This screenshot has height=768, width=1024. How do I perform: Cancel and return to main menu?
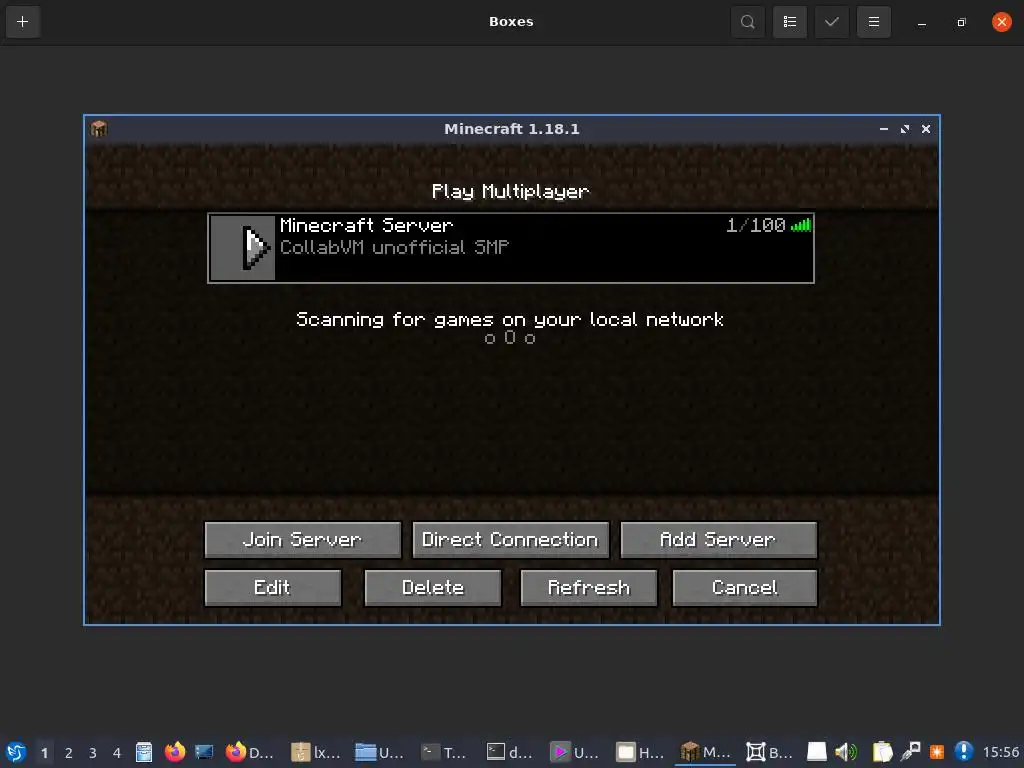pyautogui.click(x=744, y=588)
